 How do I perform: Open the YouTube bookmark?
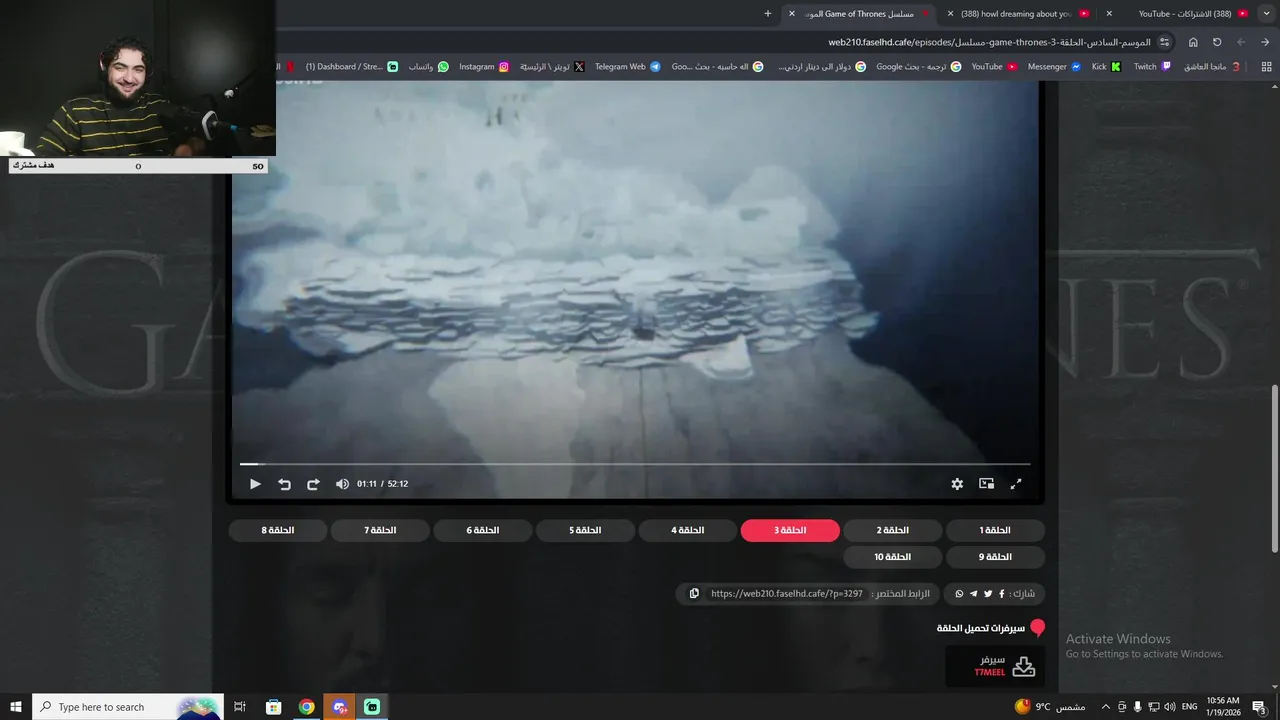[994, 67]
